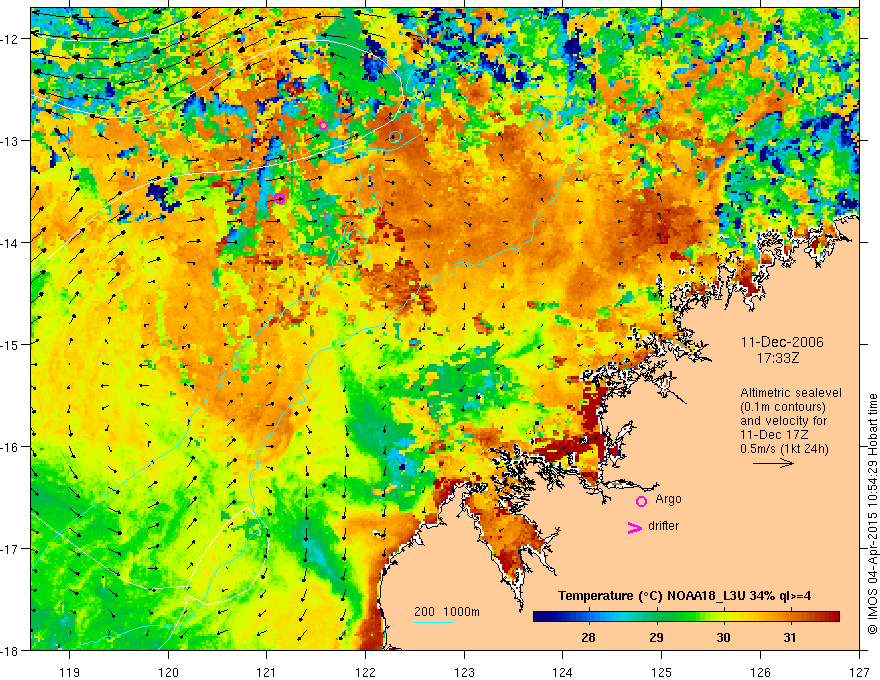The height and width of the screenshot is (680, 880).
Task: Click the '200 1000m' isobath label
Action: (x=447, y=612)
